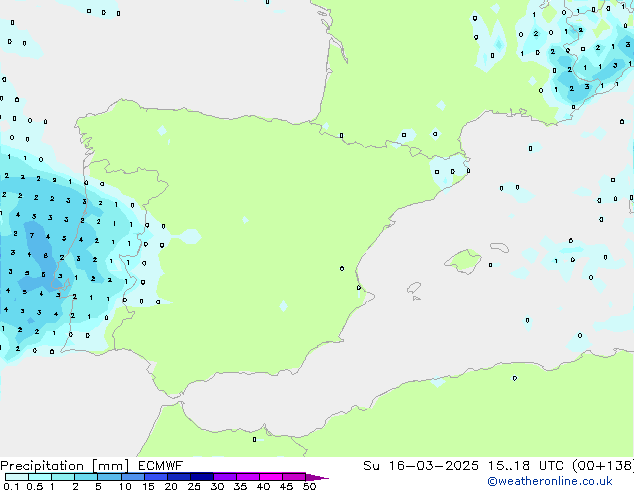Click the 'Precipitation [mm]' title text
Viewport: 634px width, 490px height.
coord(65,466)
